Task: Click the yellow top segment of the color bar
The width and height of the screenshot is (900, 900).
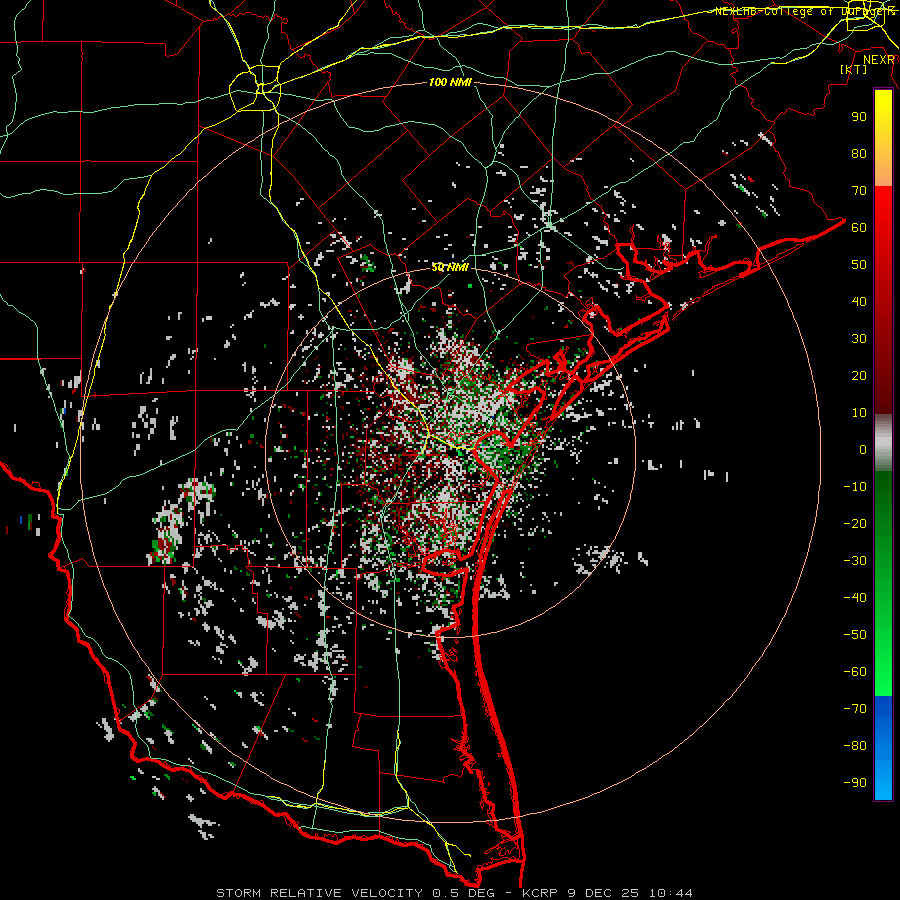Action: 883,138
